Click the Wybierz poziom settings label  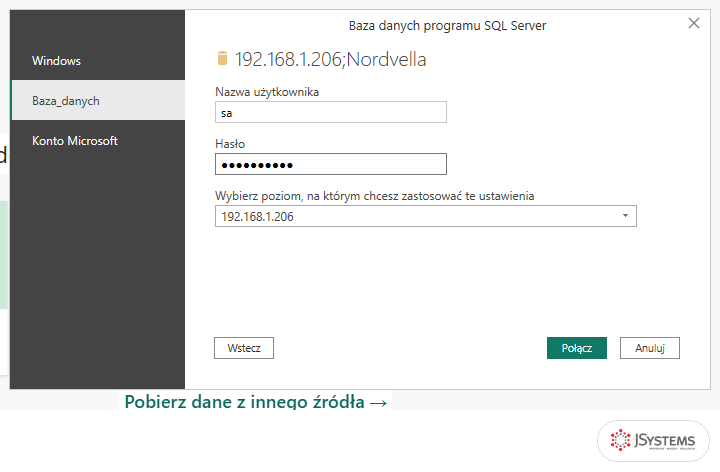tap(375, 196)
